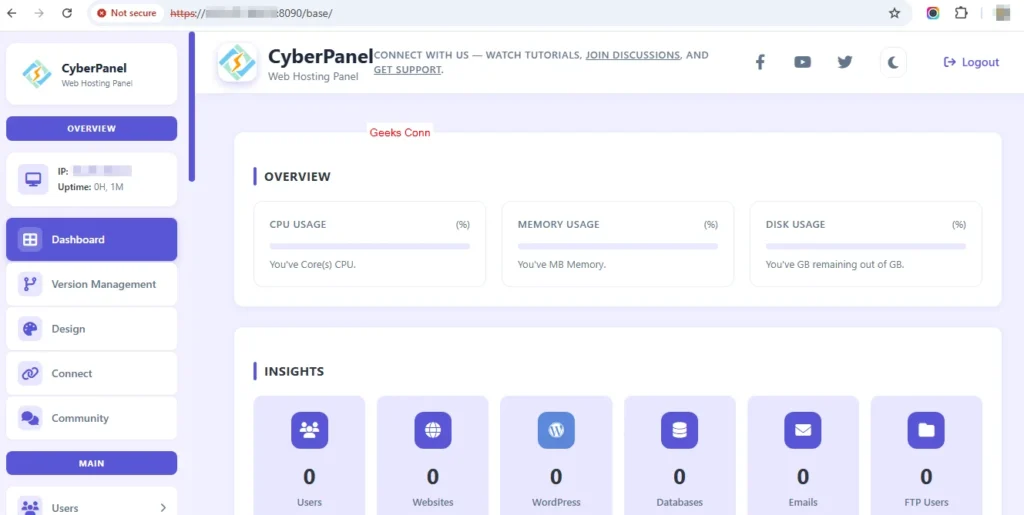Click the address bar URL
The image size is (1024, 515).
click(251, 13)
